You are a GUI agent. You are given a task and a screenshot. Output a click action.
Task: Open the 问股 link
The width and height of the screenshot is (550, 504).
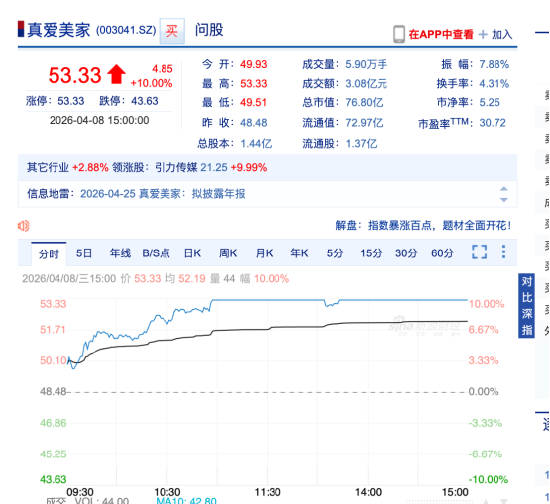click(209, 30)
